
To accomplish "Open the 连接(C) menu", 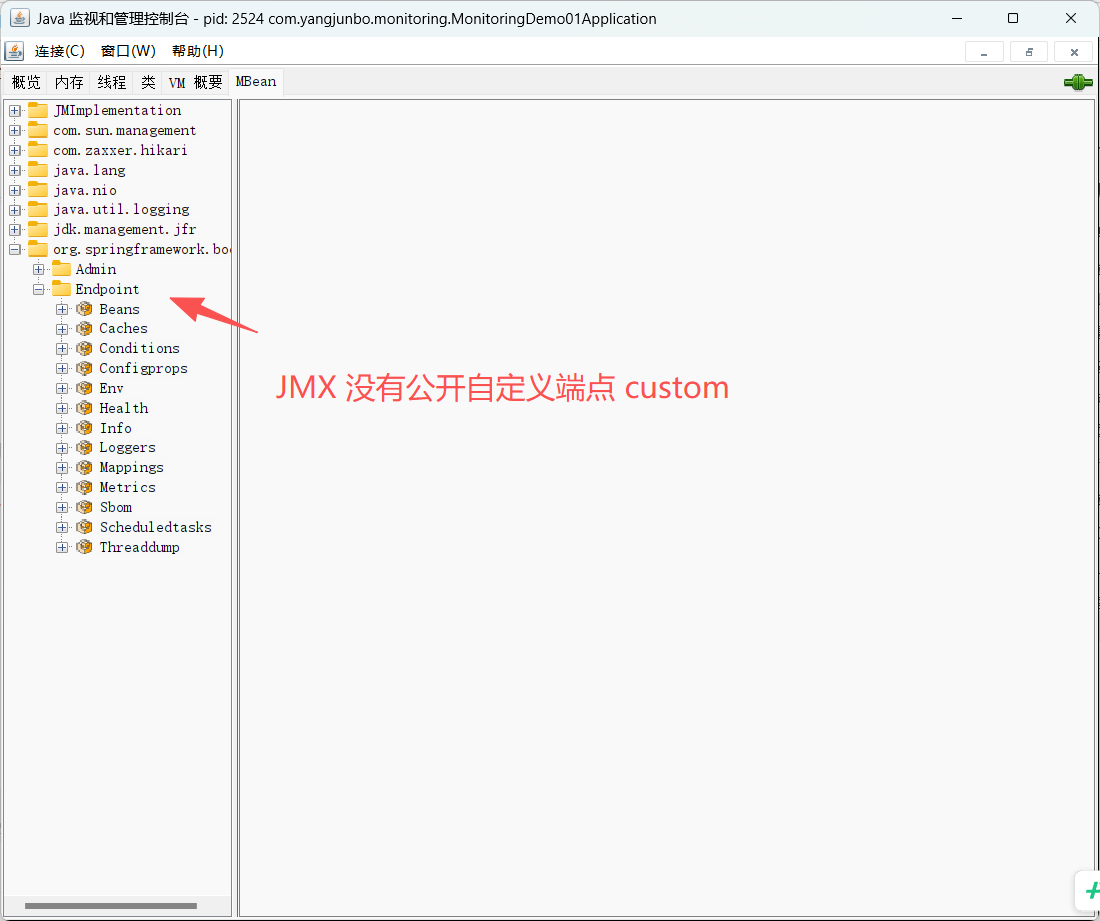I will point(60,51).
